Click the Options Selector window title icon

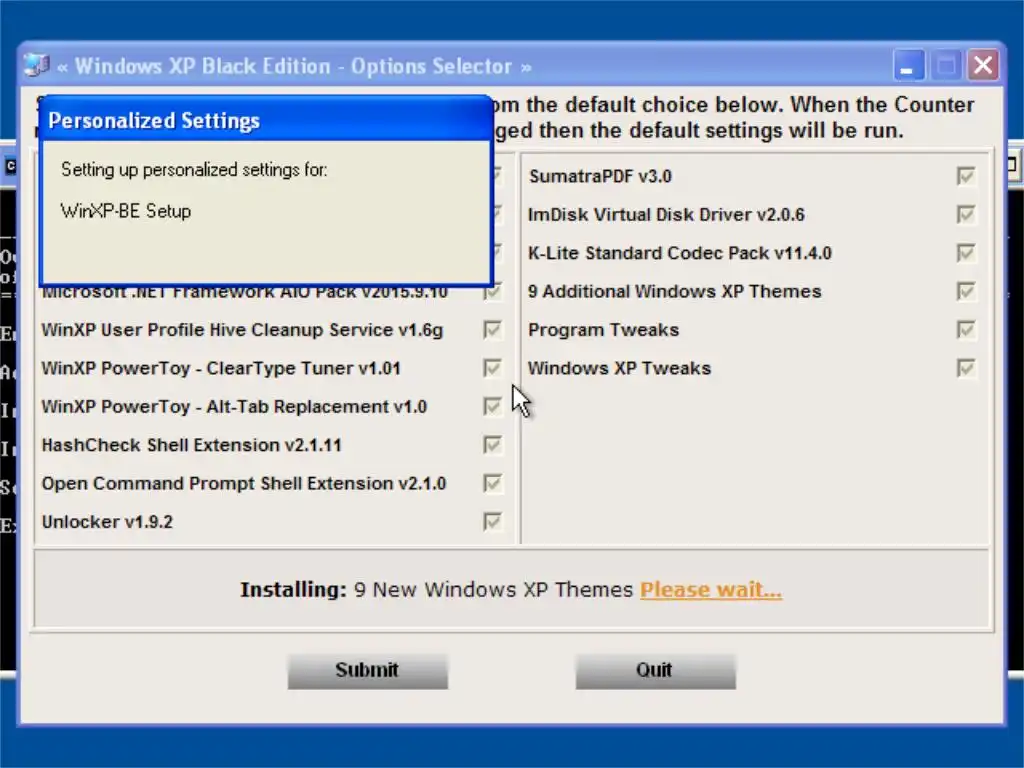click(37, 65)
